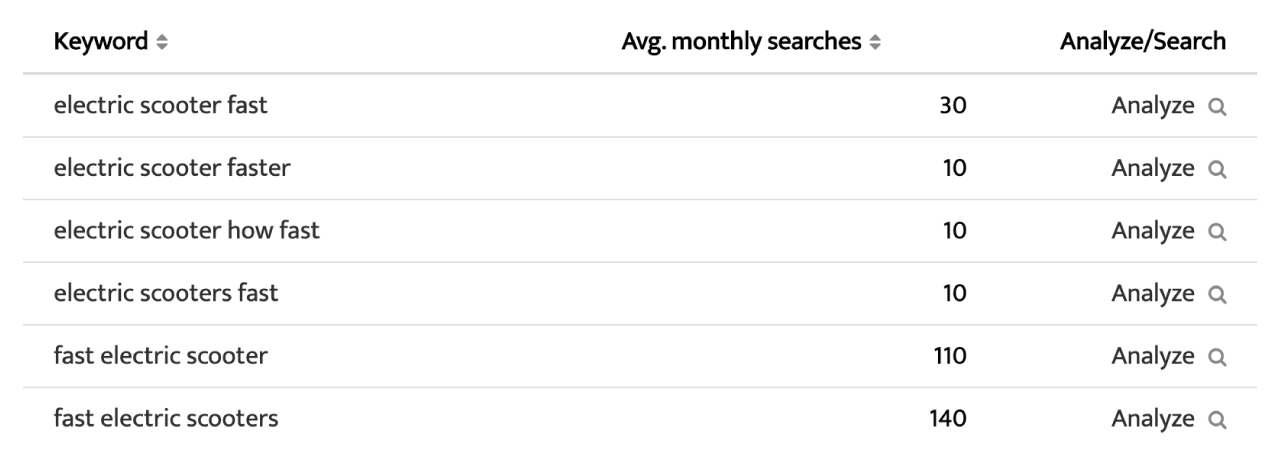Analyze keyword electric scooter faster
Viewport: 1264px width, 453px height.
(1153, 169)
